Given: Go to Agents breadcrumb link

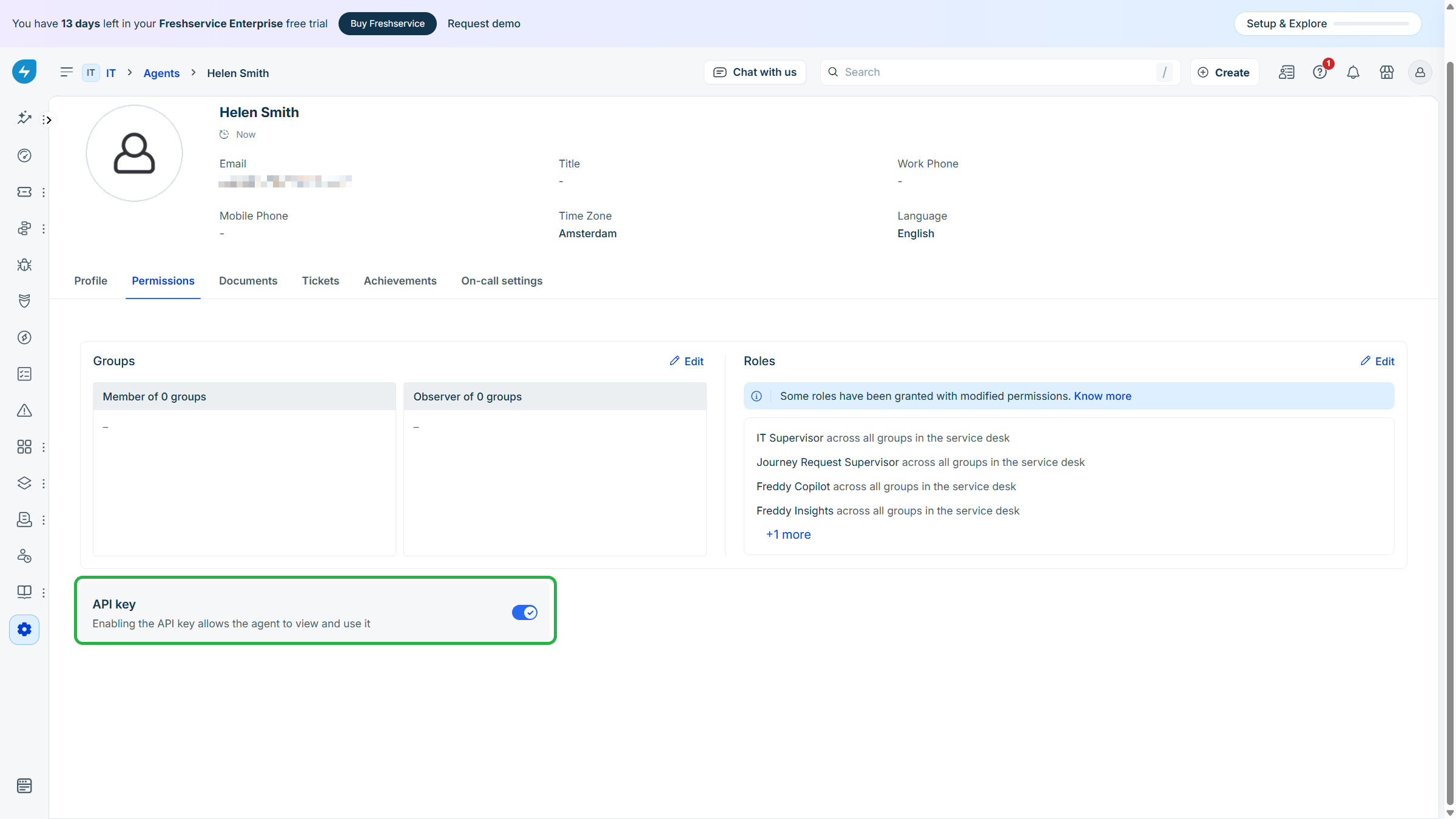Looking at the screenshot, I should pos(161,73).
